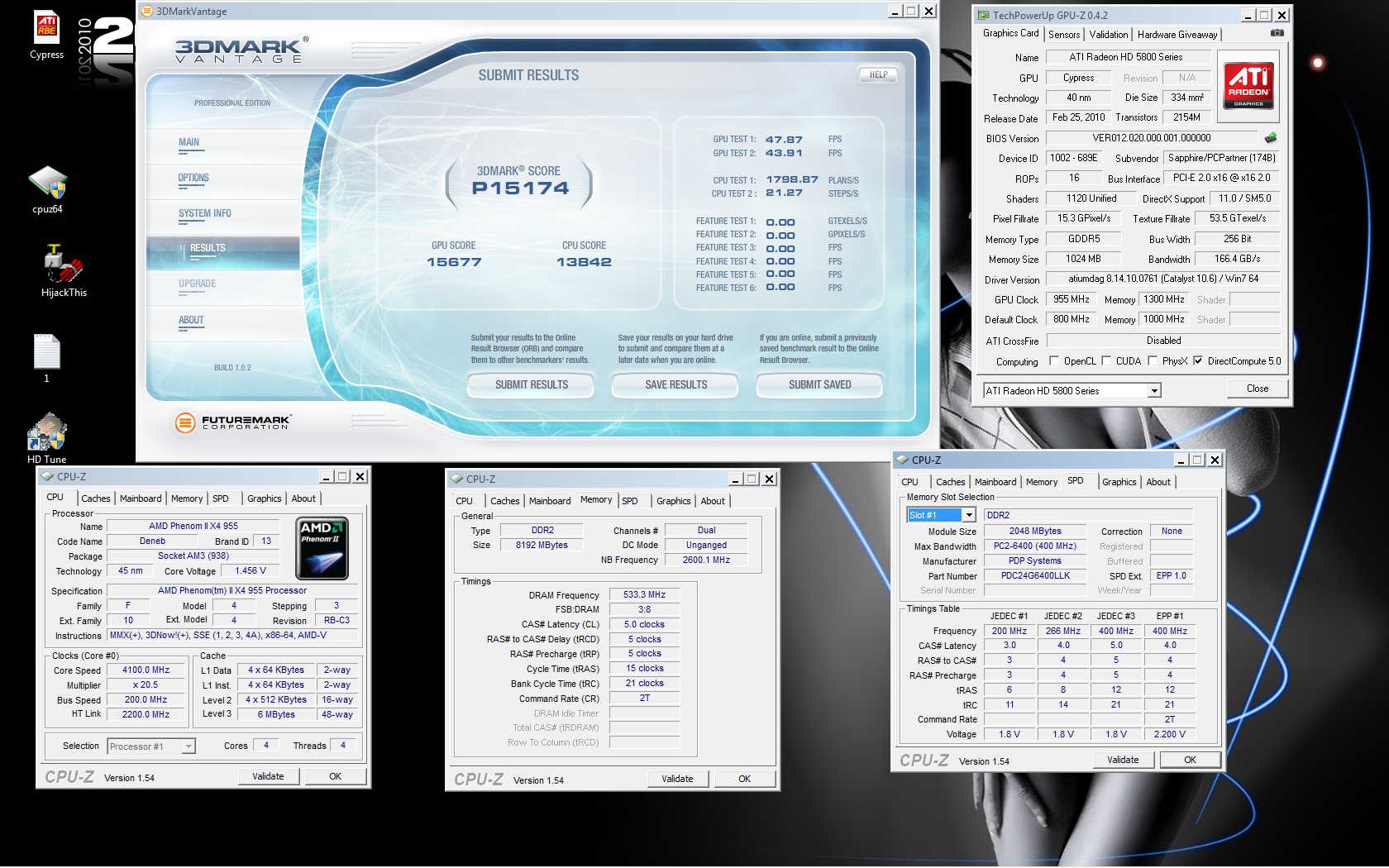Click the UPGRADE item in 3DMark sidebar
The height and width of the screenshot is (868, 1389).
(x=197, y=284)
